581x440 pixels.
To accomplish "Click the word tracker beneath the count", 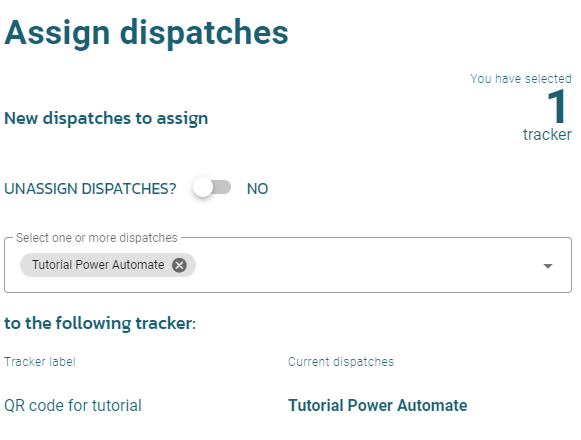I will click(x=547, y=135).
